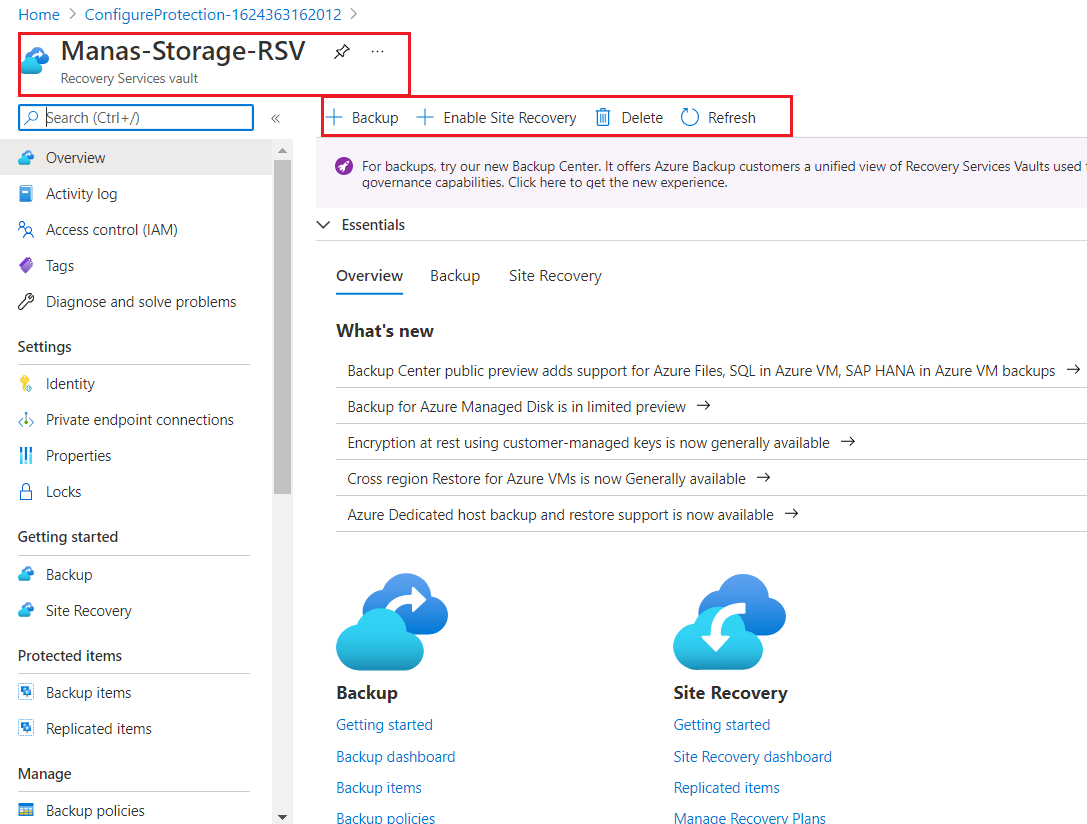Open the ellipsis more options menu
The height and width of the screenshot is (824, 1087).
tap(377, 51)
